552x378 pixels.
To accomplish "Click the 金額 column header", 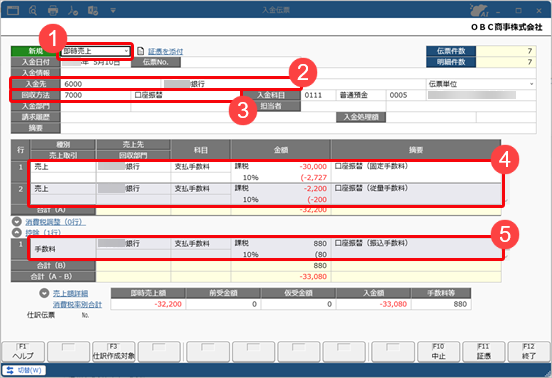I will click(x=281, y=150).
